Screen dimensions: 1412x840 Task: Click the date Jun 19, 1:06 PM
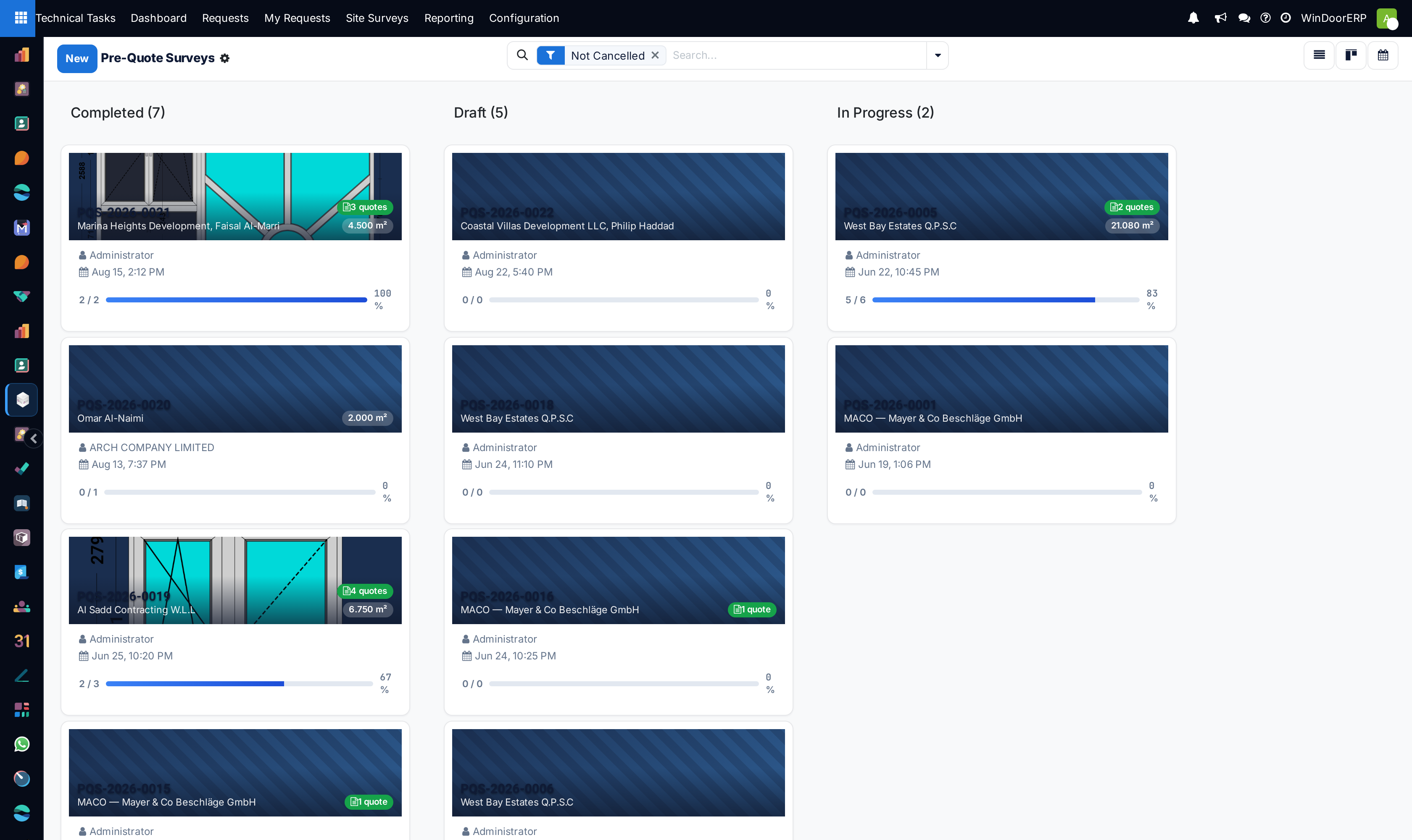(x=894, y=465)
